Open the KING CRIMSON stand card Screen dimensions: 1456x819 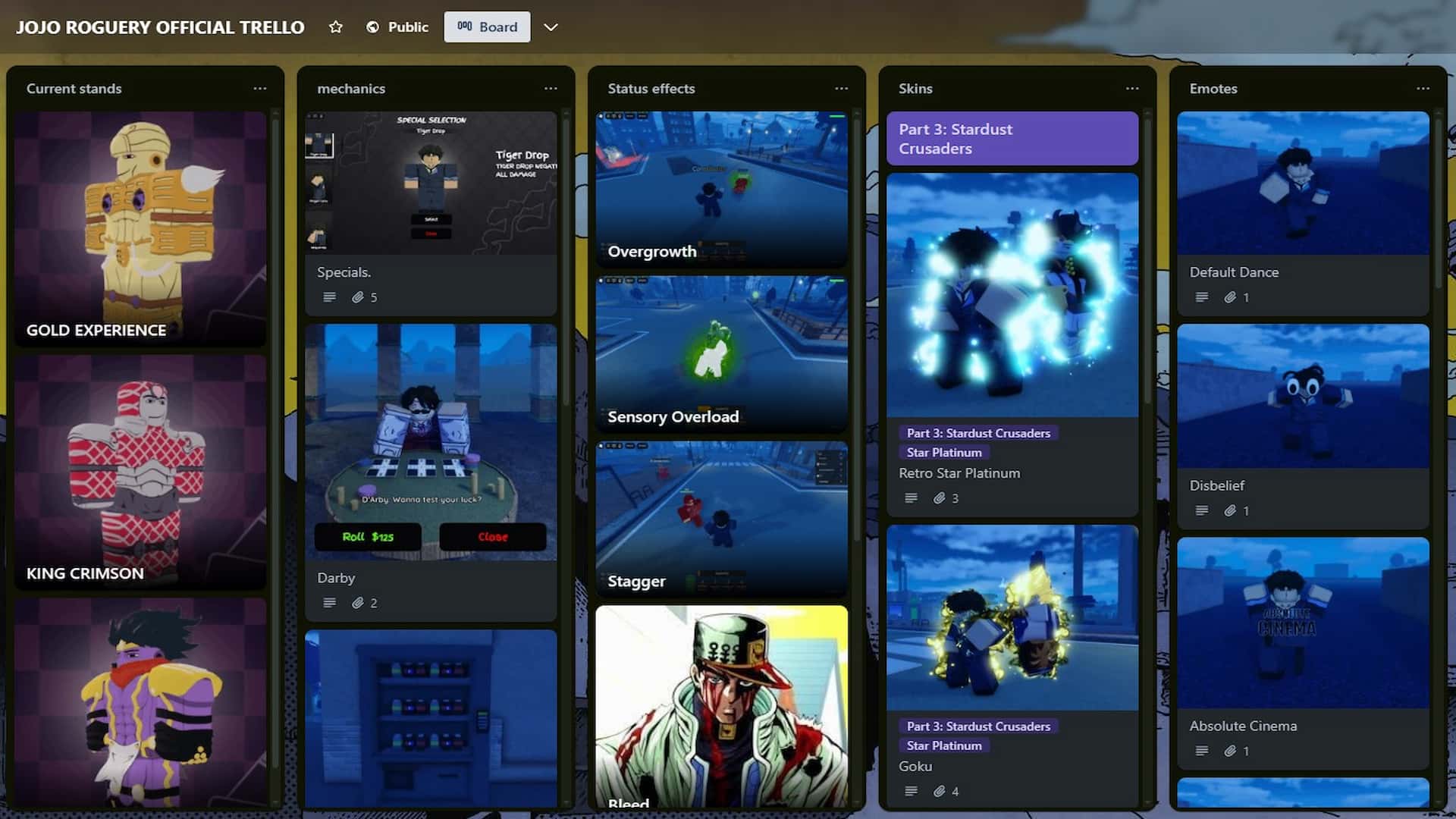point(140,472)
